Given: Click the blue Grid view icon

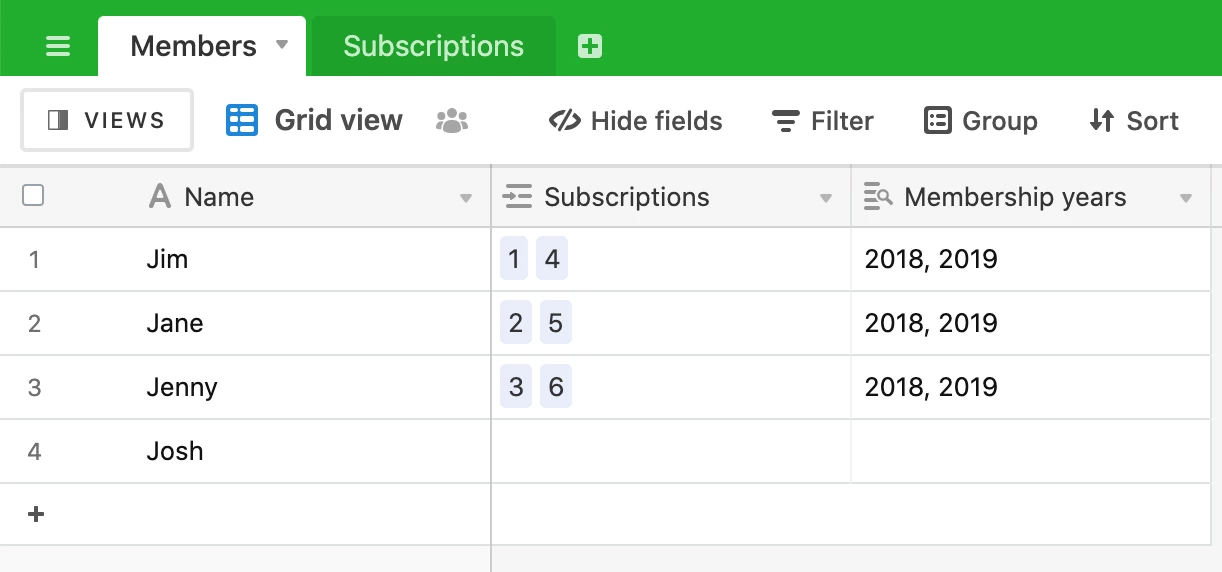Looking at the screenshot, I should pos(242,120).
